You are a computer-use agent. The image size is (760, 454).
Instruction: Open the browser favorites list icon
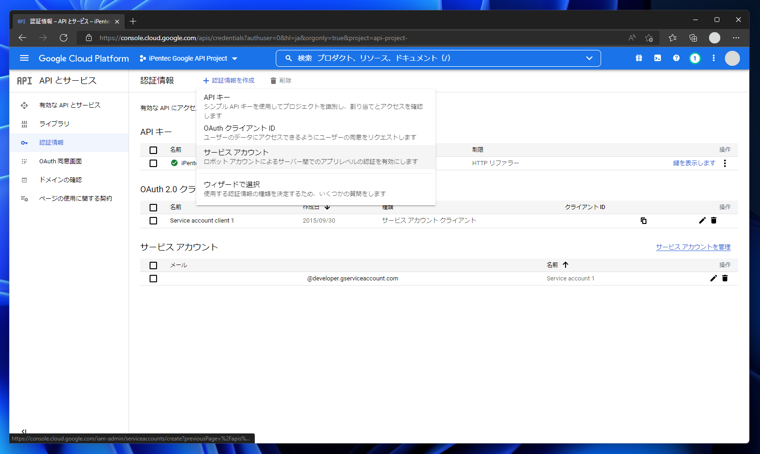[x=672, y=38]
